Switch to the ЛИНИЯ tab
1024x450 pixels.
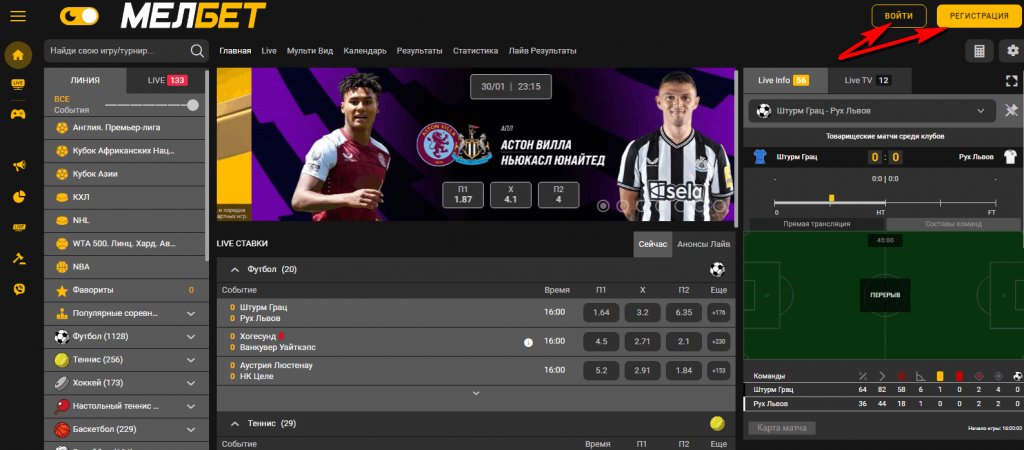click(85, 80)
